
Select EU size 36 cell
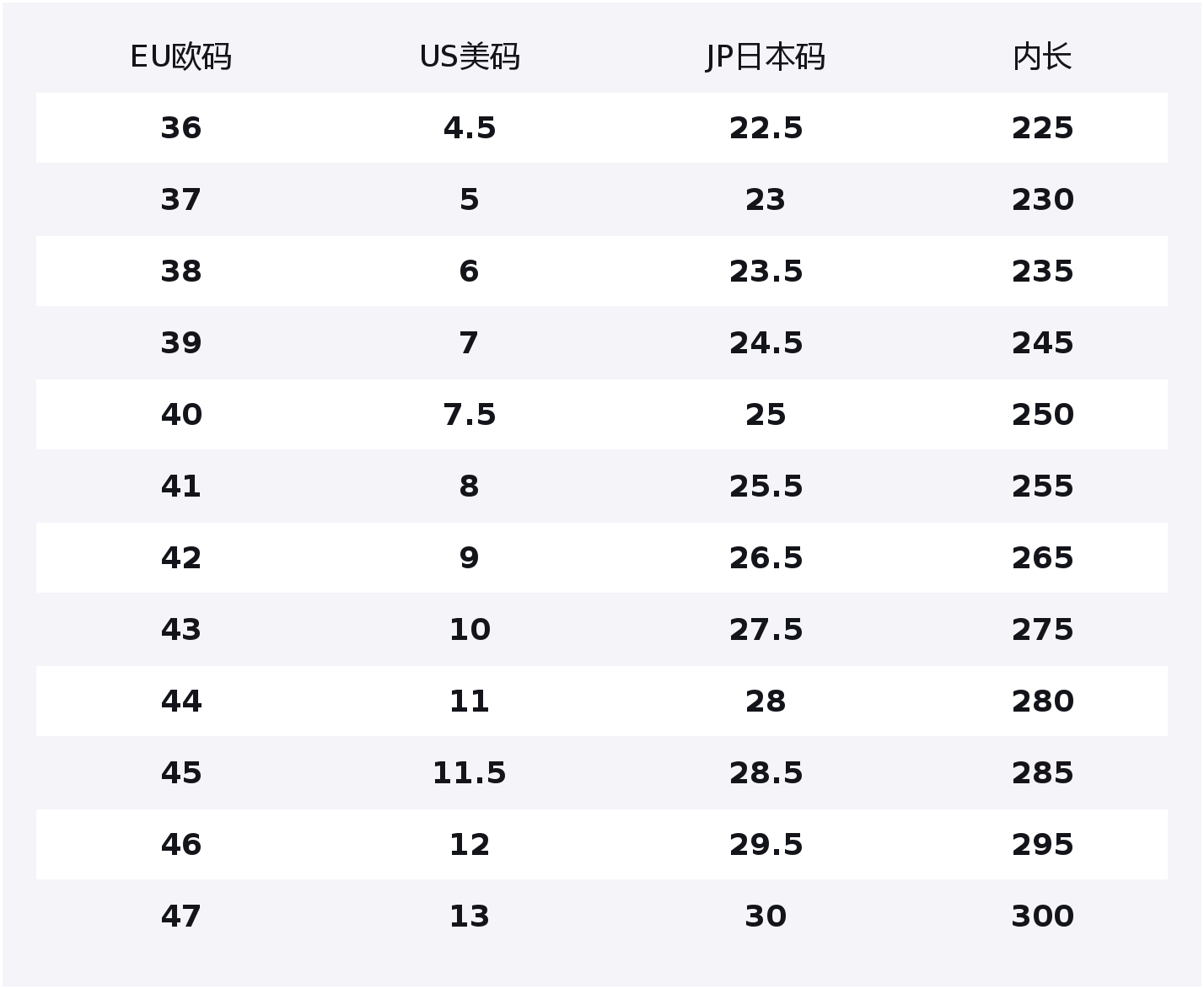tap(181, 128)
